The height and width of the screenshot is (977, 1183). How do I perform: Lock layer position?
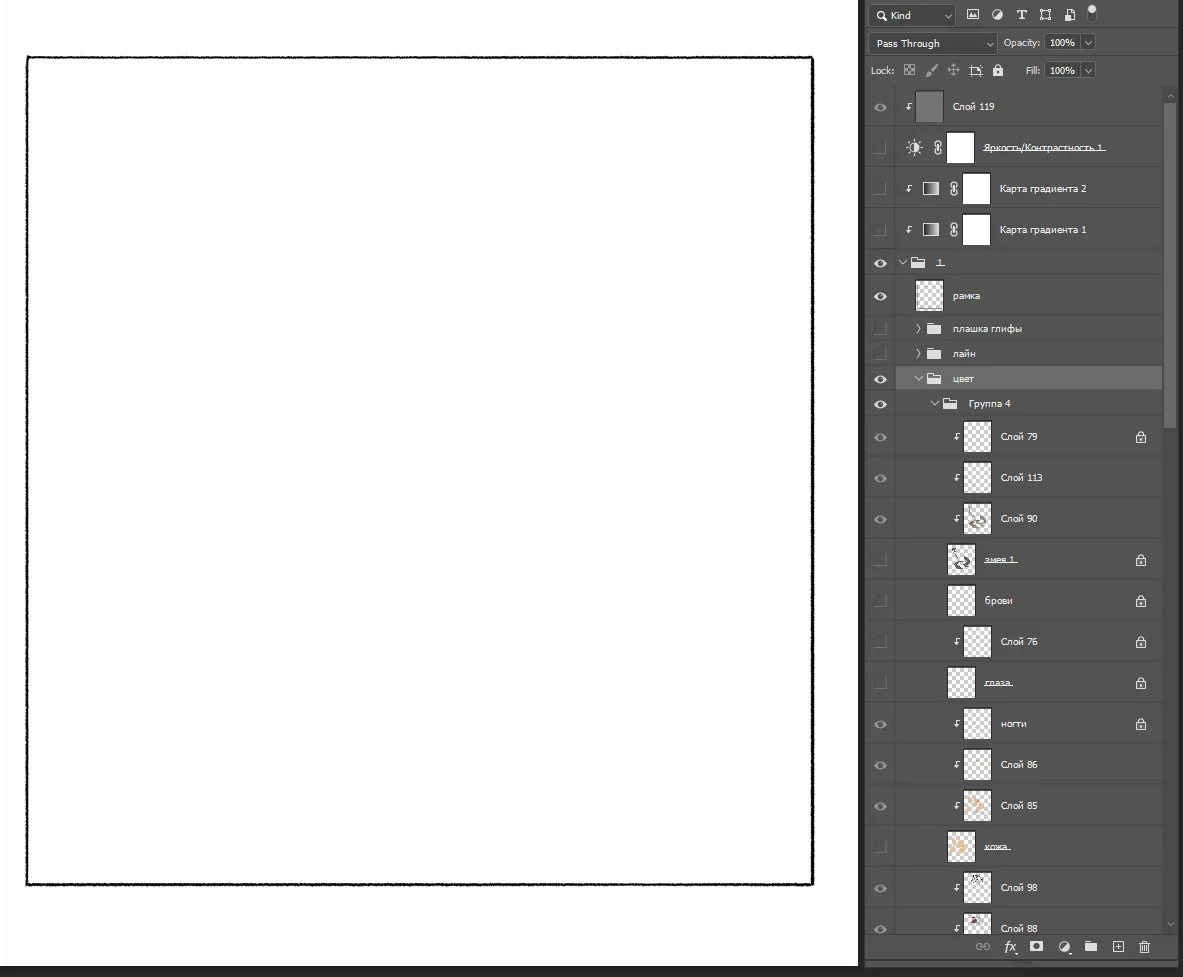coord(954,70)
